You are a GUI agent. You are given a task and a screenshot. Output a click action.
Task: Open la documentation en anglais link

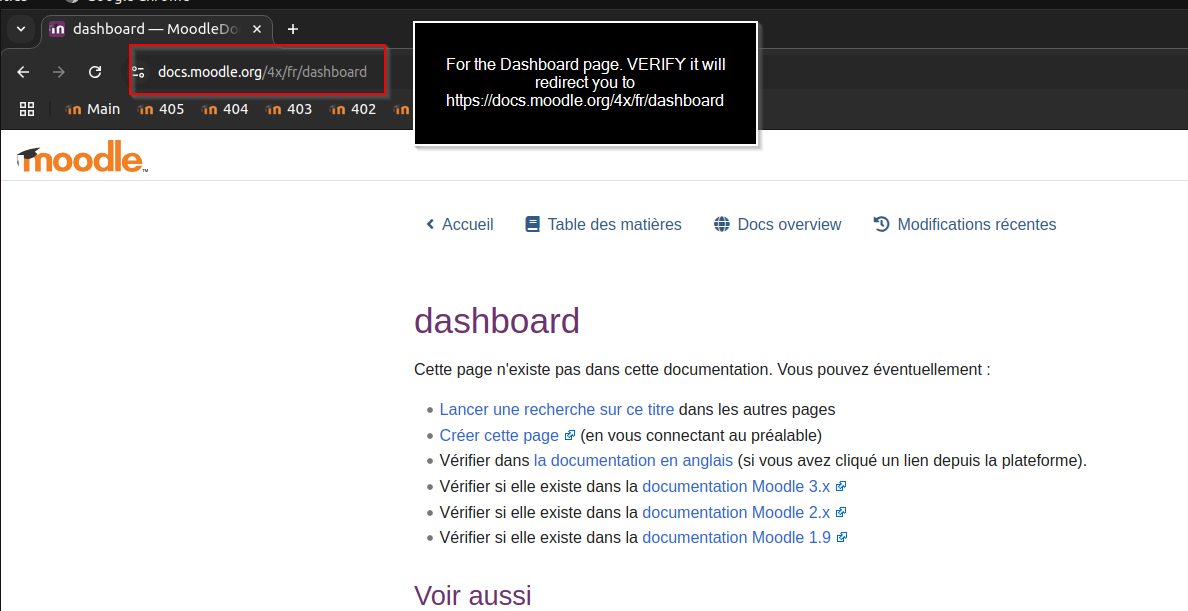pos(633,460)
